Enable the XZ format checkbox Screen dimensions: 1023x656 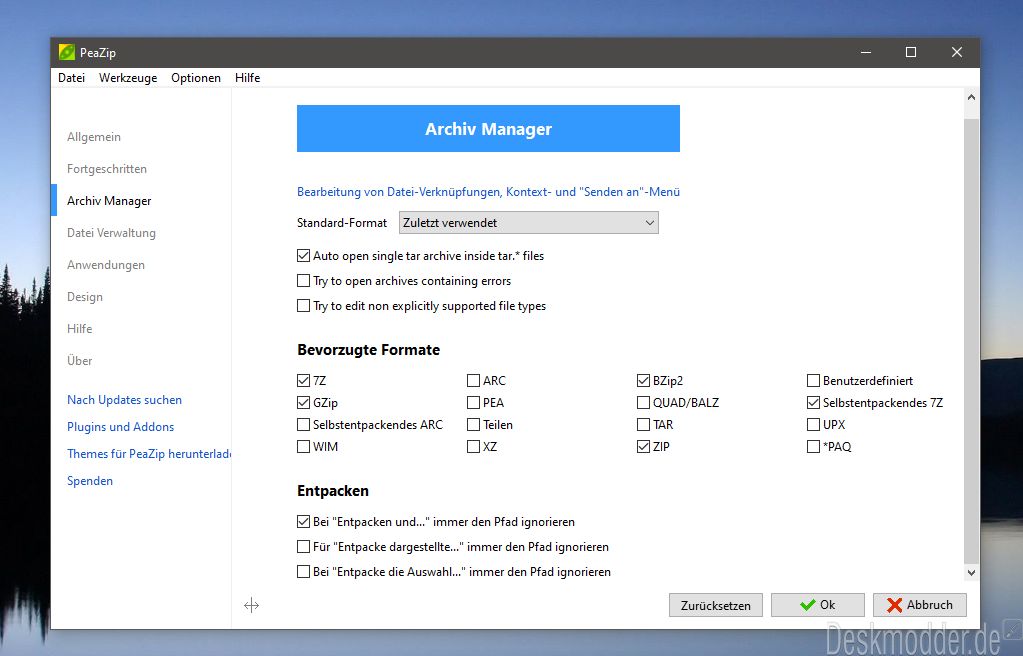474,447
